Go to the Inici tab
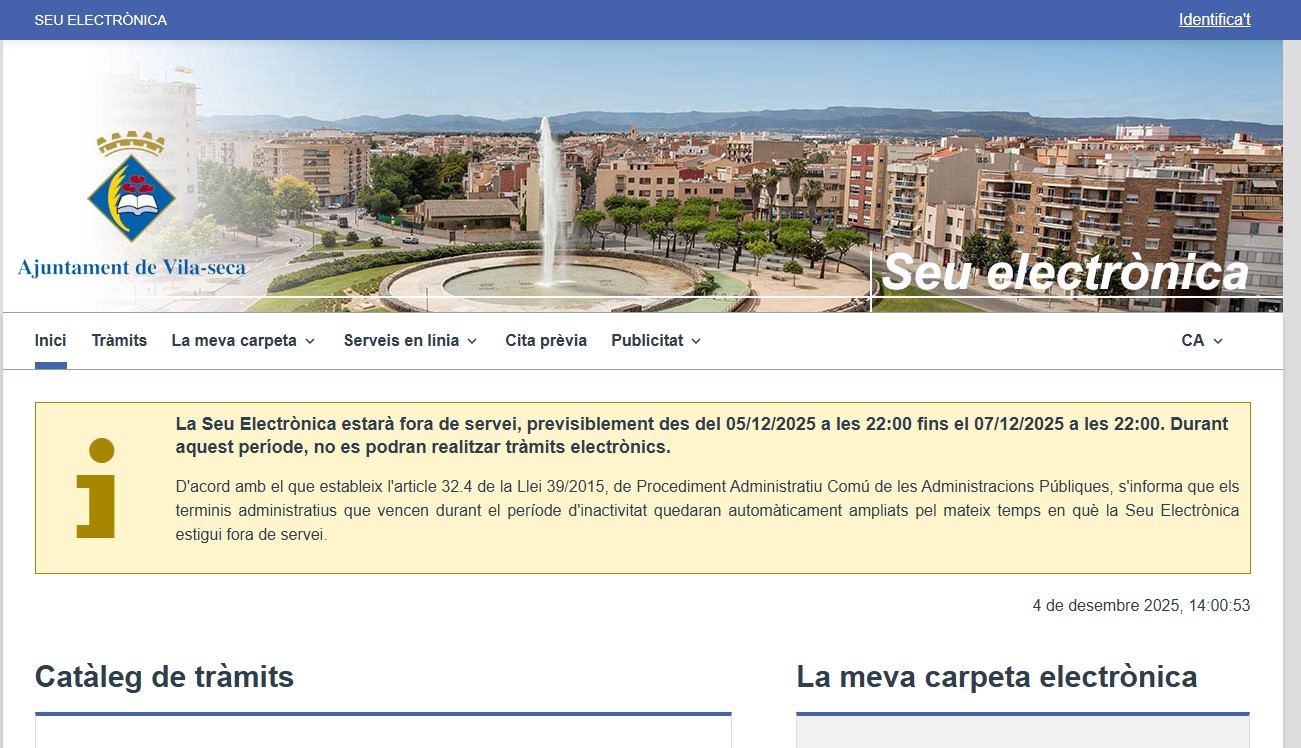This screenshot has width=1301, height=748. [x=50, y=341]
